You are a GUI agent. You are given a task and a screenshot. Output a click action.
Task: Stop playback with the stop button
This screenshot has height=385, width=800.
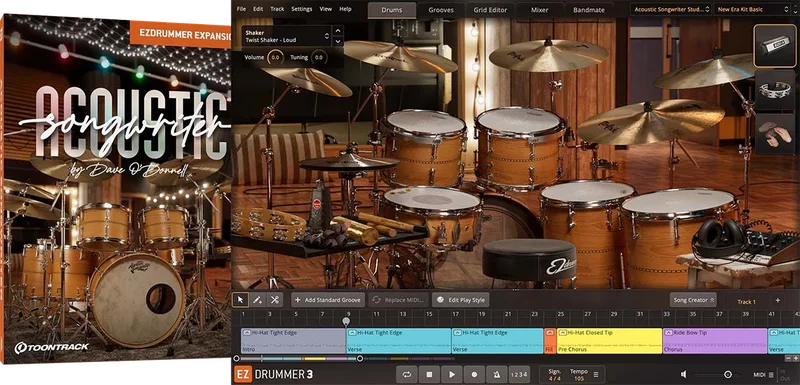point(429,374)
